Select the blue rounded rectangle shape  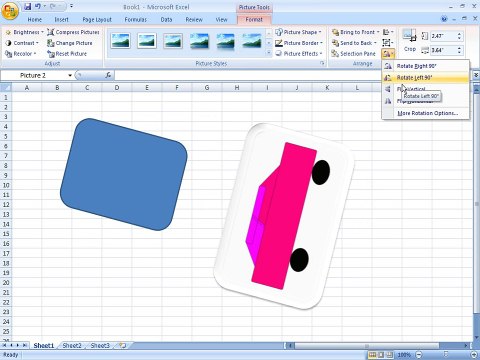pyautogui.click(x=124, y=174)
